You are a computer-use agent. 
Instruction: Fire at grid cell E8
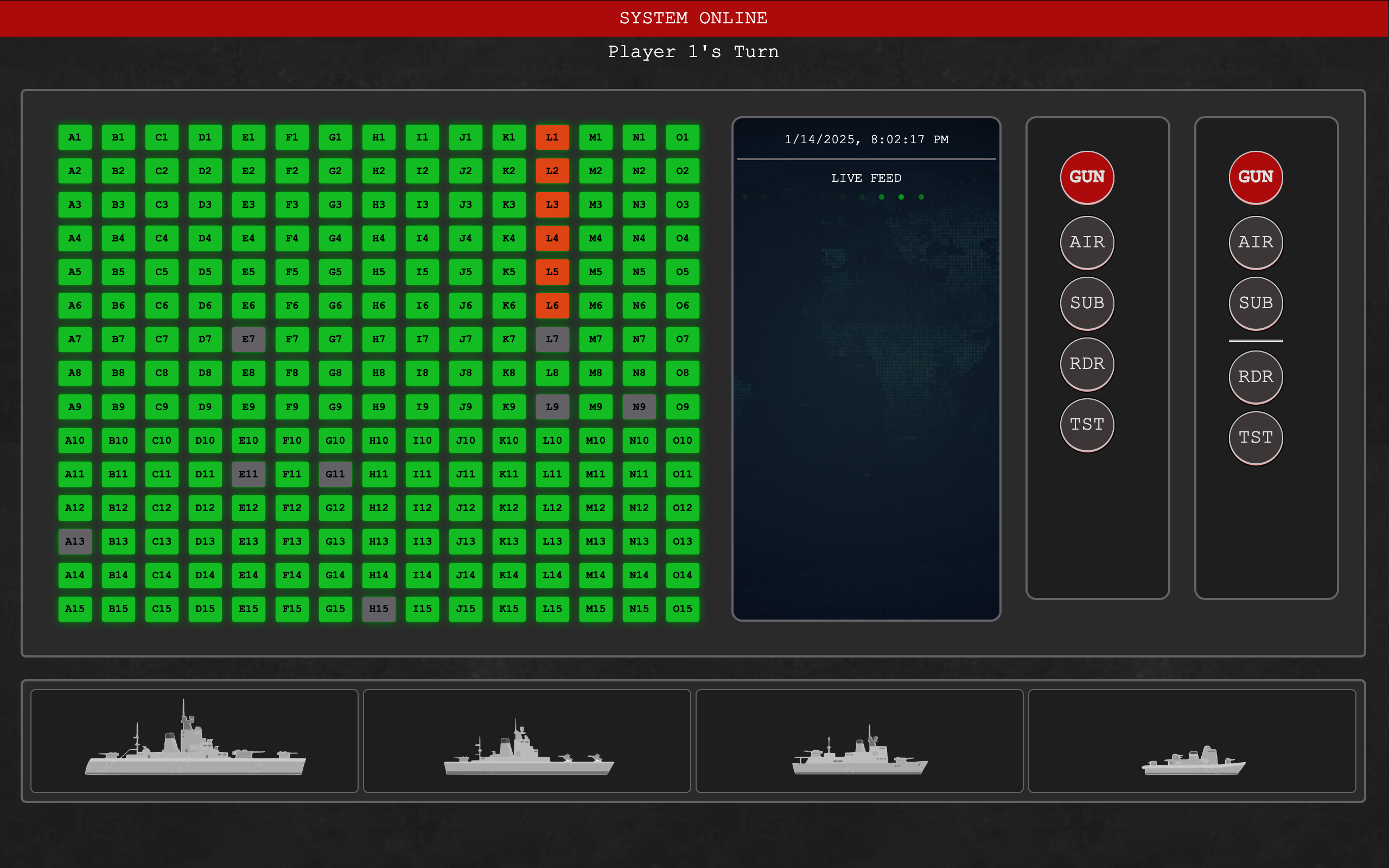249,373
